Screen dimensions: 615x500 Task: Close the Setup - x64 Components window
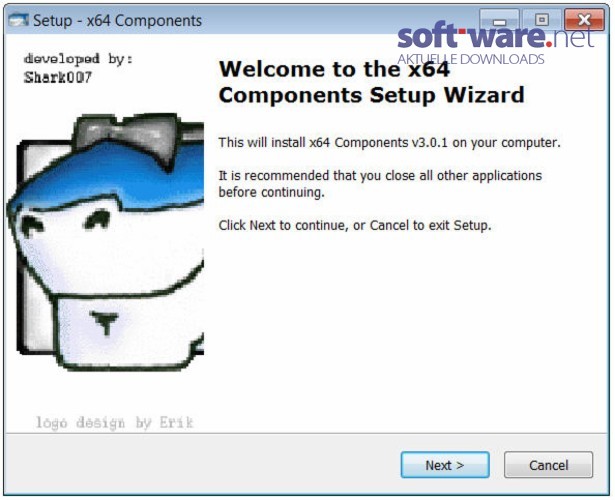584,19
